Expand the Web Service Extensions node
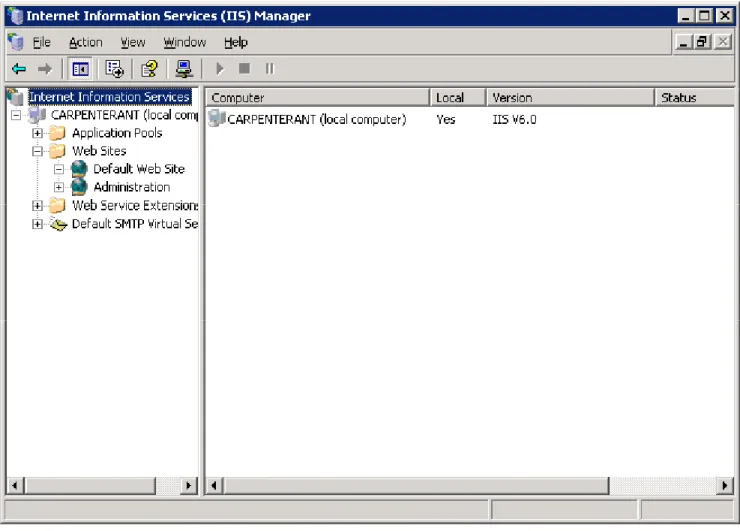740x531 pixels. click(37, 206)
